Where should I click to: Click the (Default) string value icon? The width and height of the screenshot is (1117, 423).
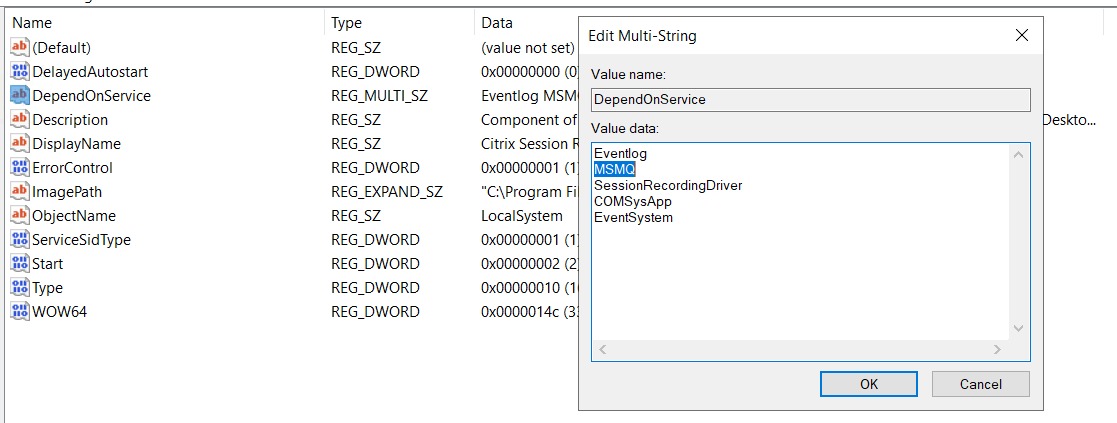(20, 47)
